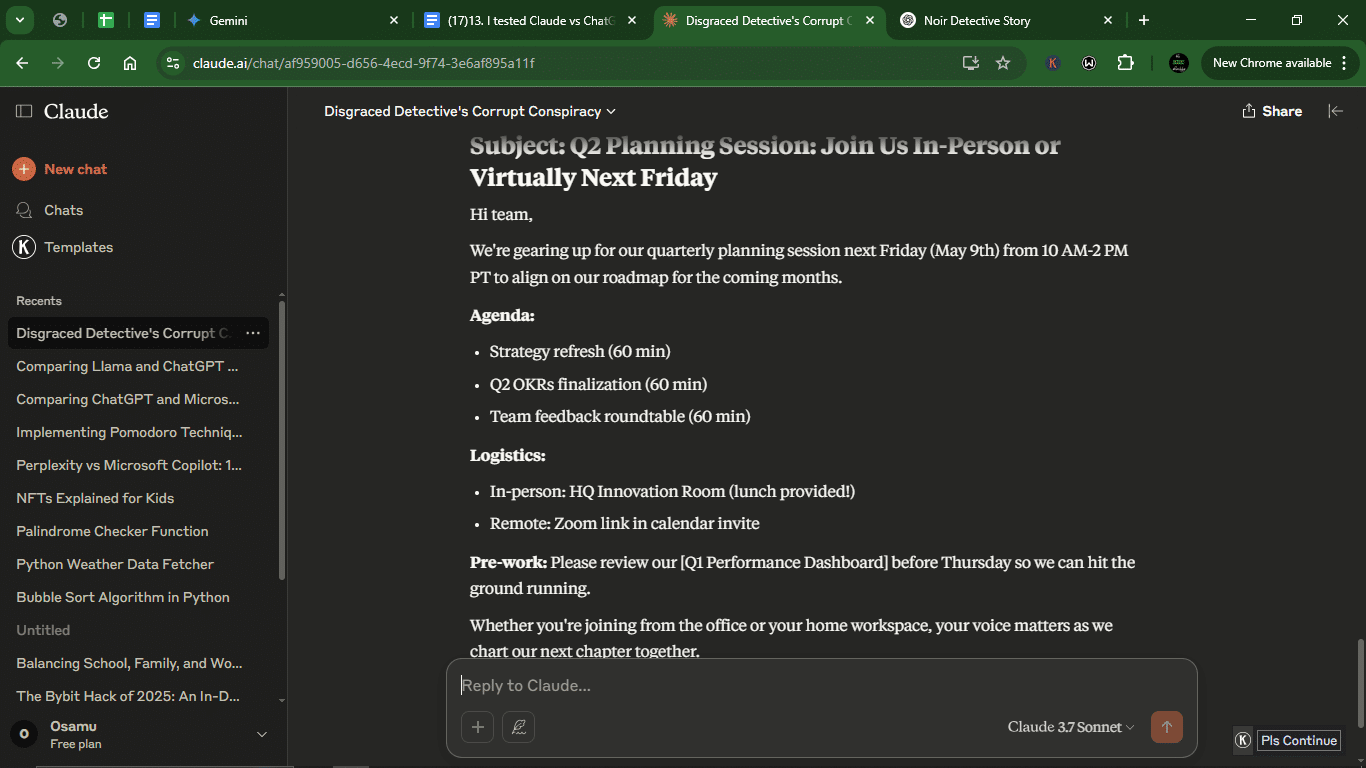Open options for the Disgraced Detective chat
Viewport: 1366px width, 768px height.
click(253, 333)
